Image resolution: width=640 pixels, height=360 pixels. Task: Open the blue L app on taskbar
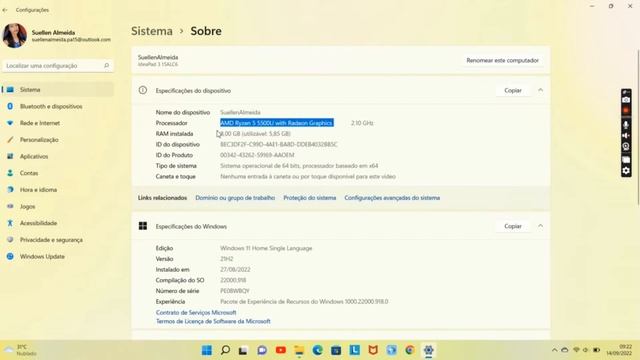point(354,350)
